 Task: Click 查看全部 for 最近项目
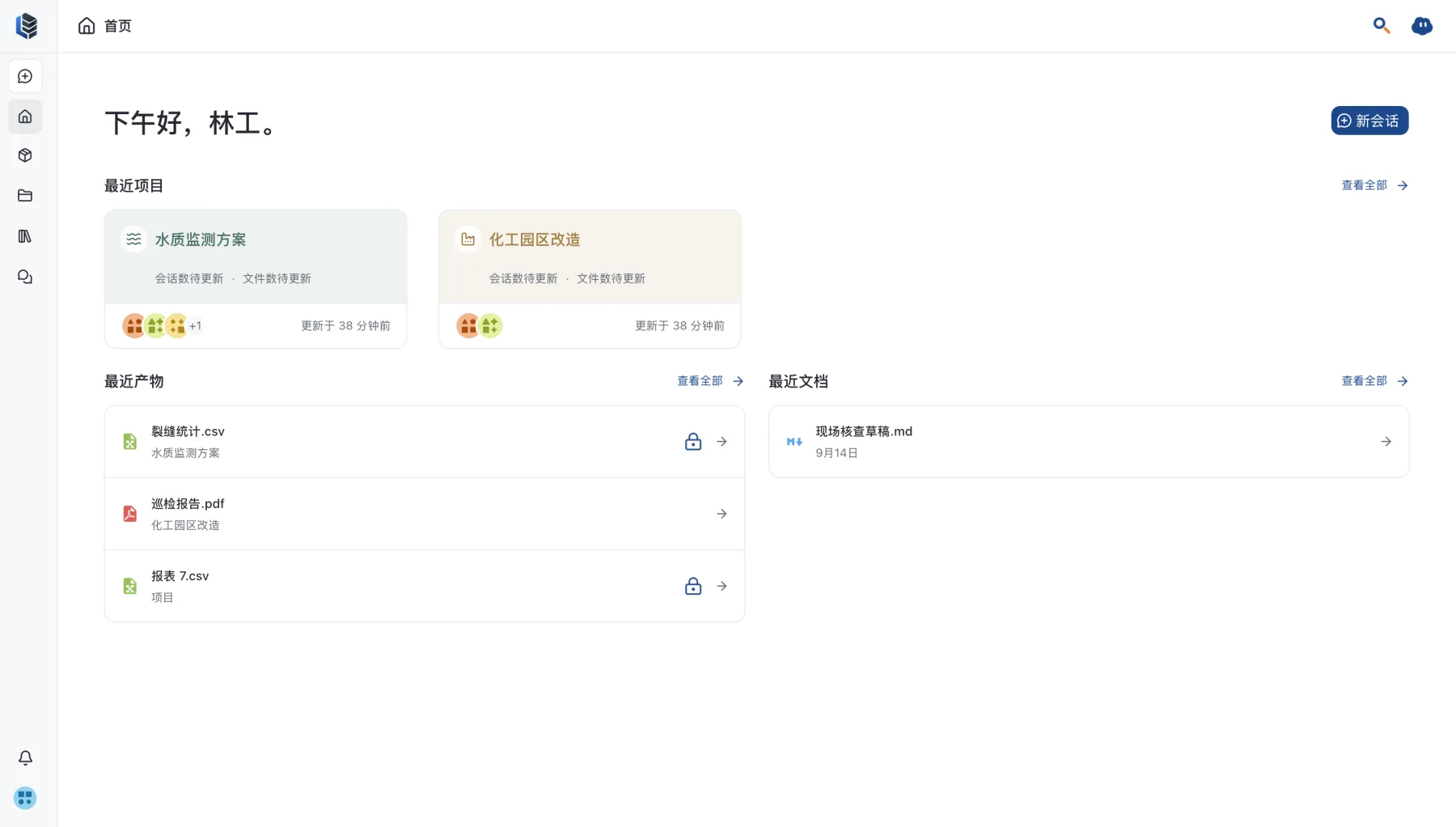coord(1374,185)
